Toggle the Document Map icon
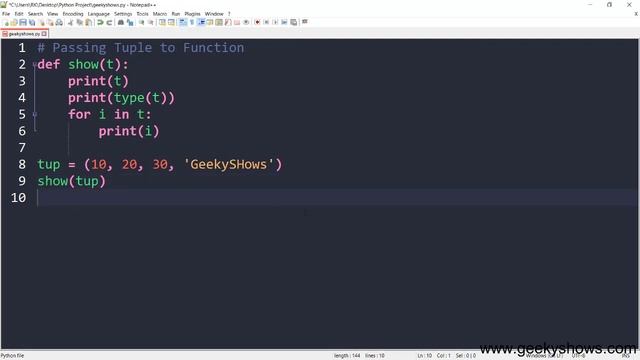 click(x=219, y=22)
